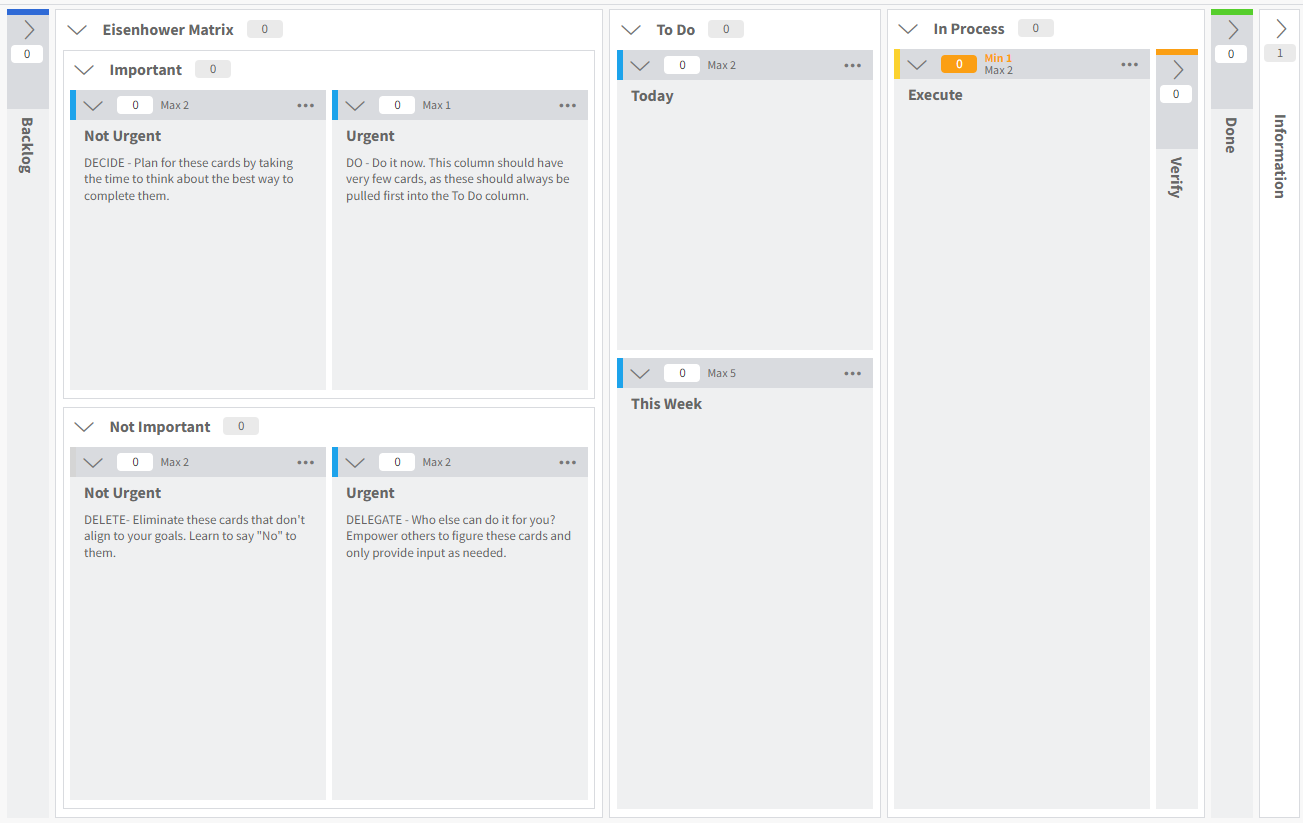This screenshot has height=823, width=1303.
Task: Click Max 1 limit on Important Urgent
Action: click(x=437, y=105)
